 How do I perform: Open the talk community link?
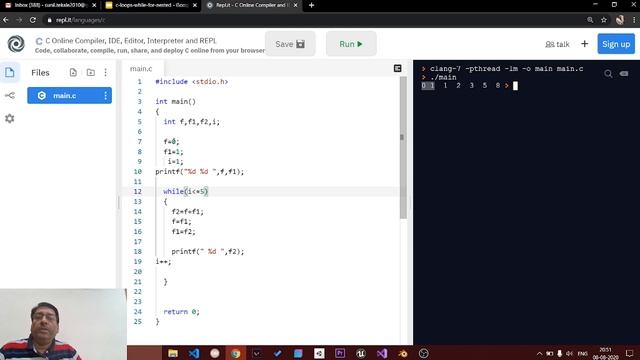[x=557, y=44]
